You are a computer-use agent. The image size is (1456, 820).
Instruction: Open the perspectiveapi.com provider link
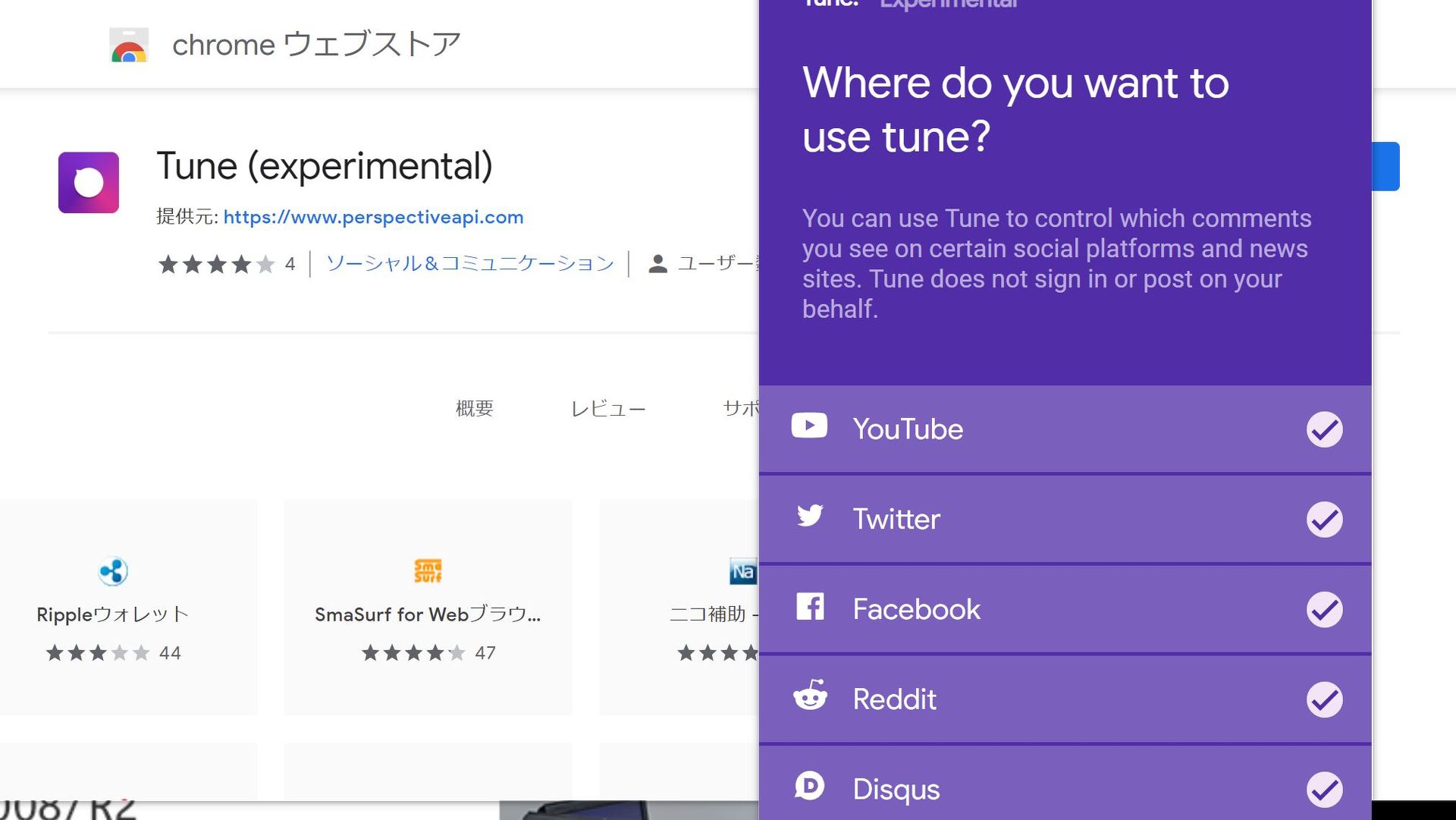(373, 218)
